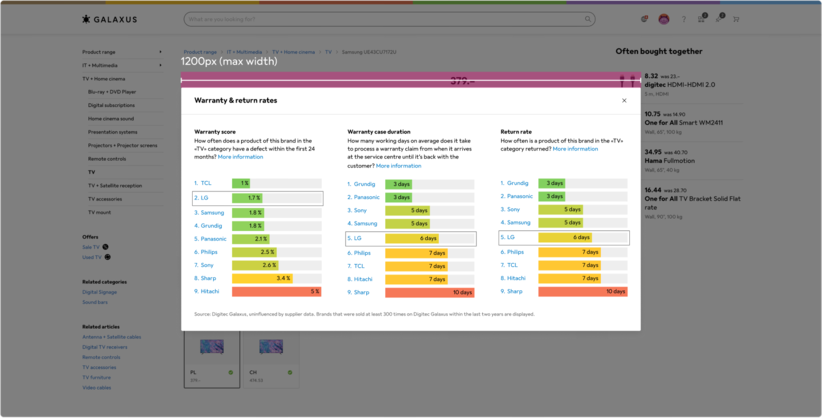
Task: Close the Warranty & return rates dialog
Action: pos(624,101)
